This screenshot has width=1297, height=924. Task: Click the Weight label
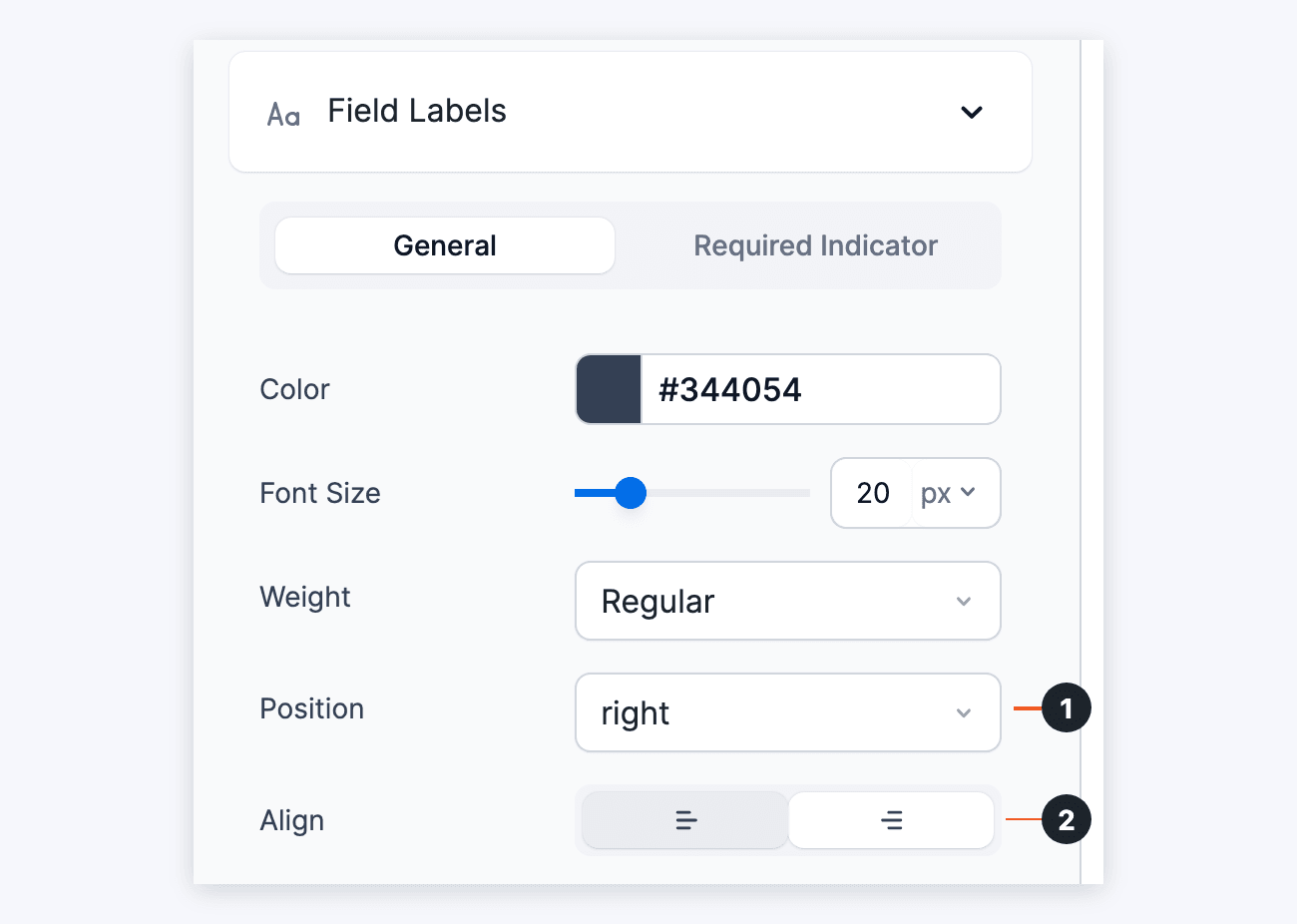tap(305, 597)
